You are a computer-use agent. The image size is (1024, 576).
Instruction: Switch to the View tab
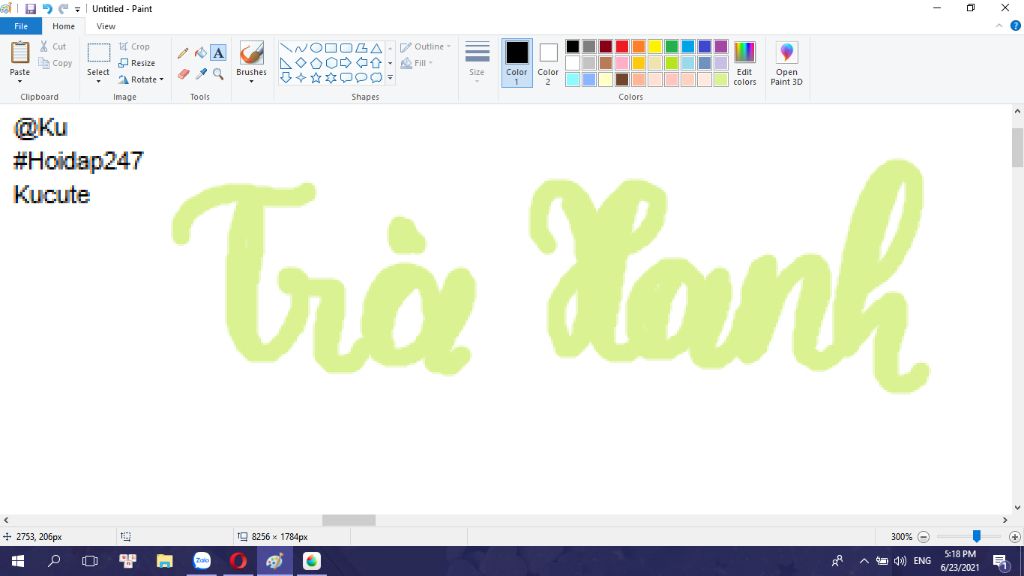[x=106, y=26]
